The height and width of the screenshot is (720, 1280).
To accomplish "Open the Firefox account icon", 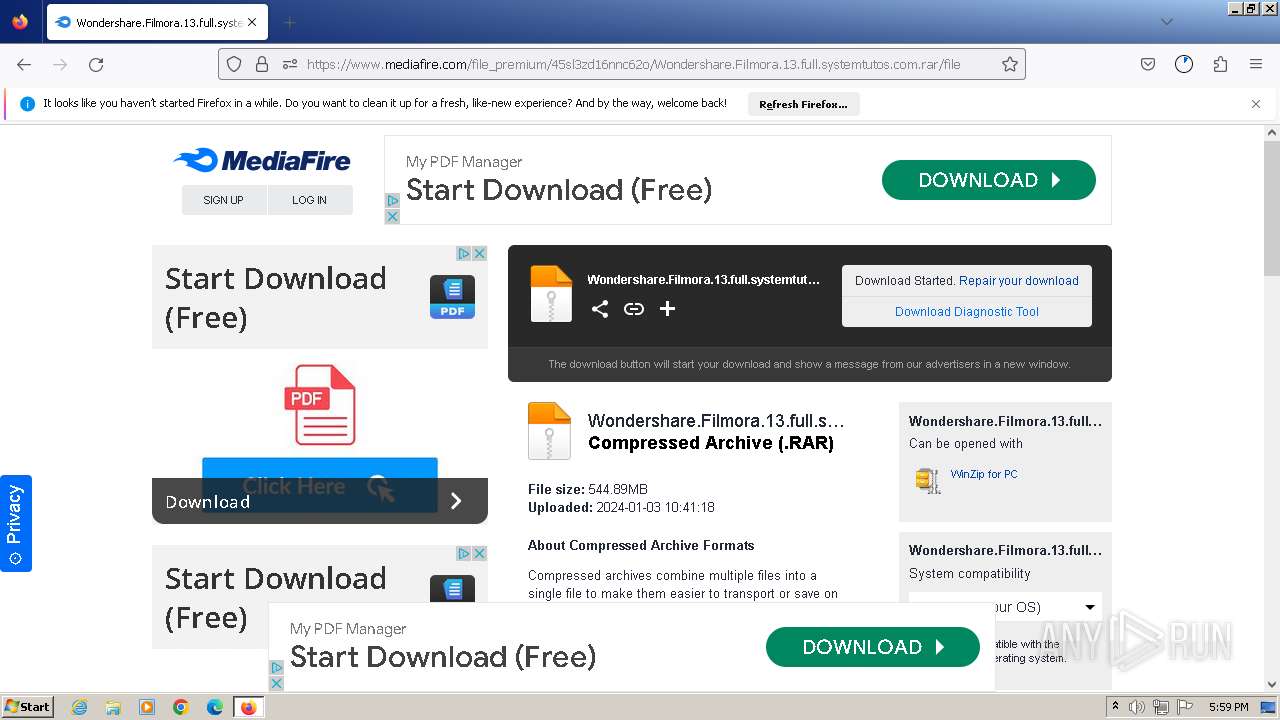I will coord(1184,64).
